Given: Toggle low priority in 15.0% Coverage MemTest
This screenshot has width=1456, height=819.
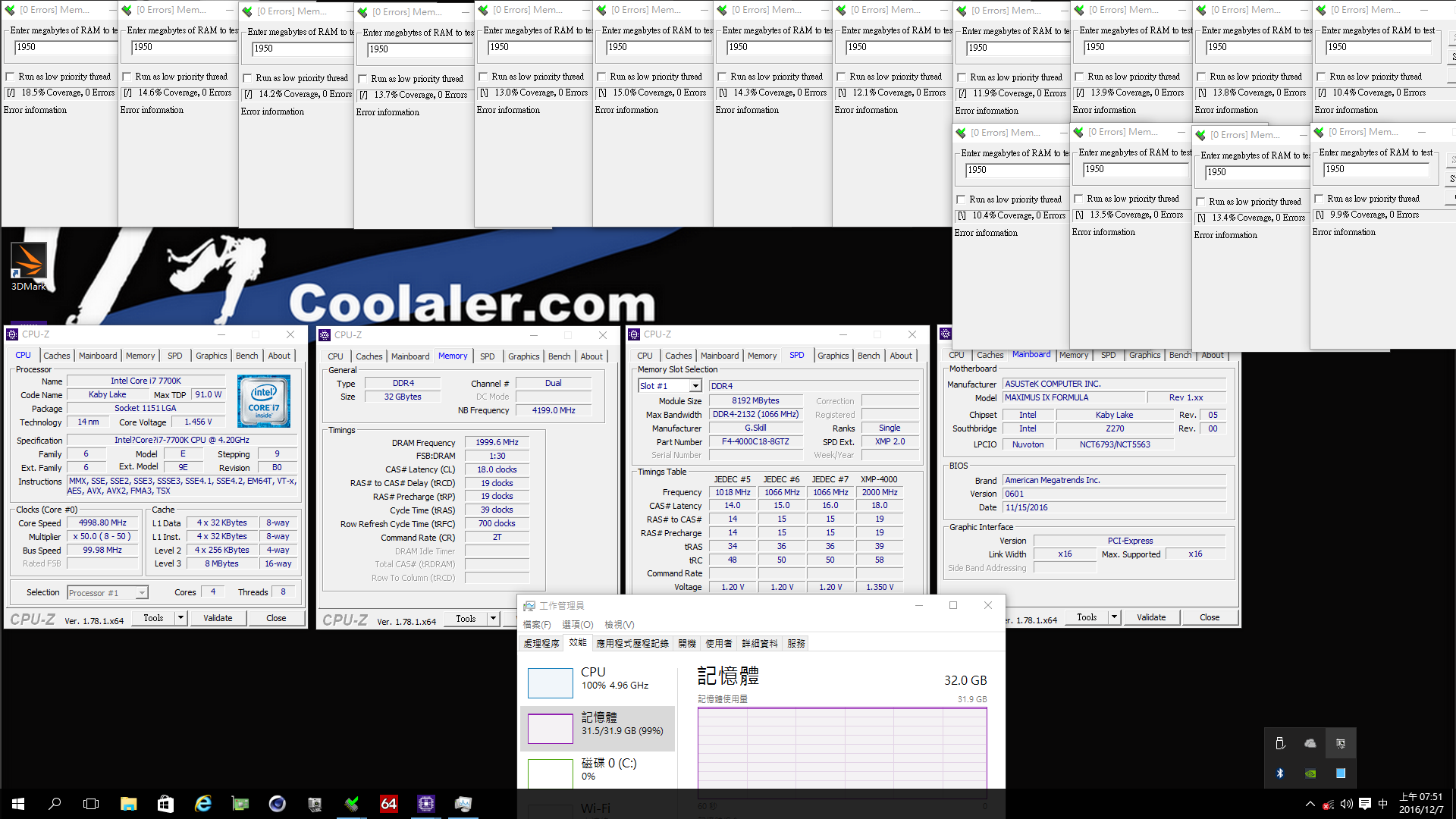Looking at the screenshot, I should coord(601,77).
